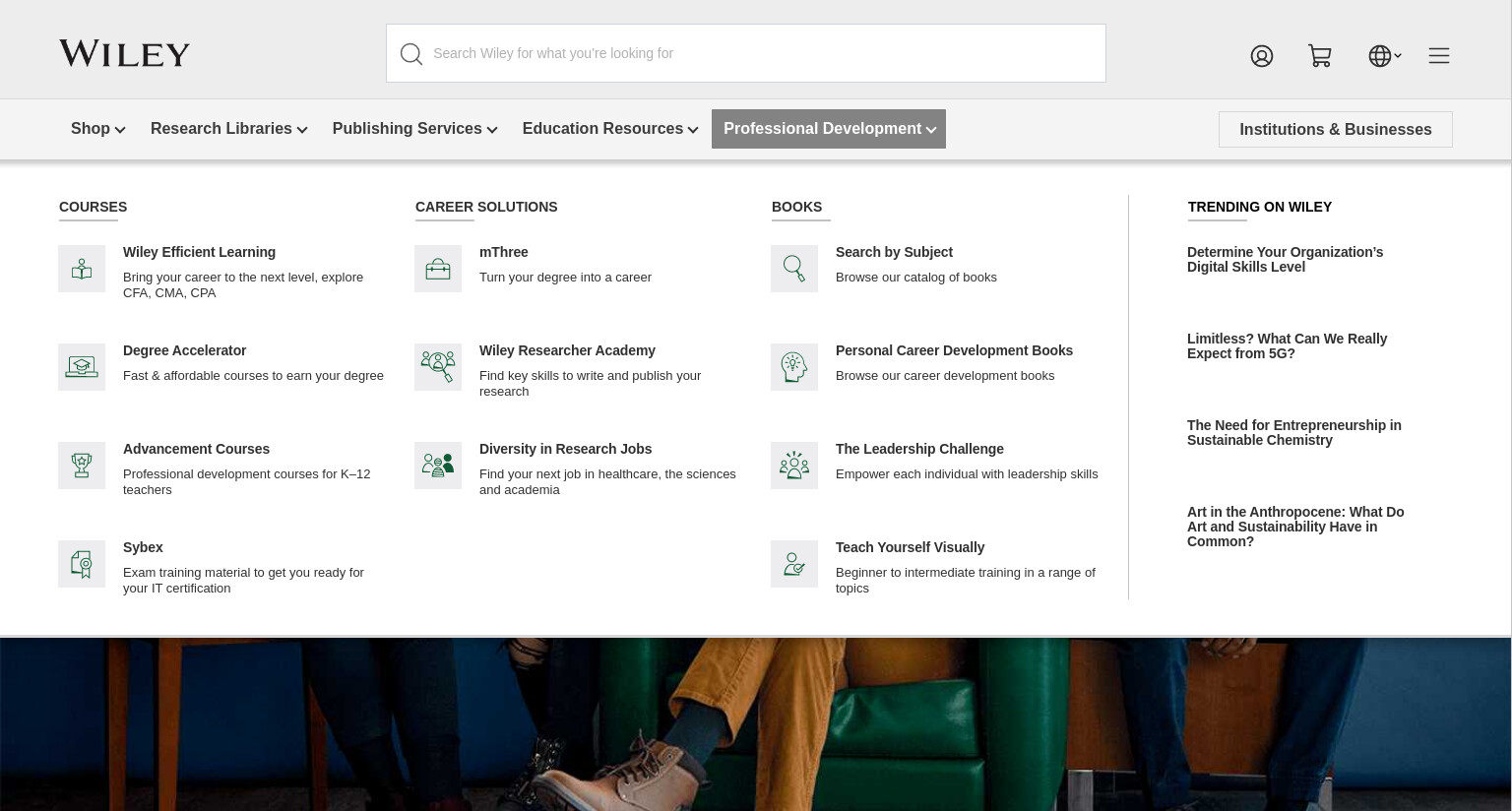Open Limitless? 5G trending article
Image resolution: width=1512 pixels, height=811 pixels.
1287,346
